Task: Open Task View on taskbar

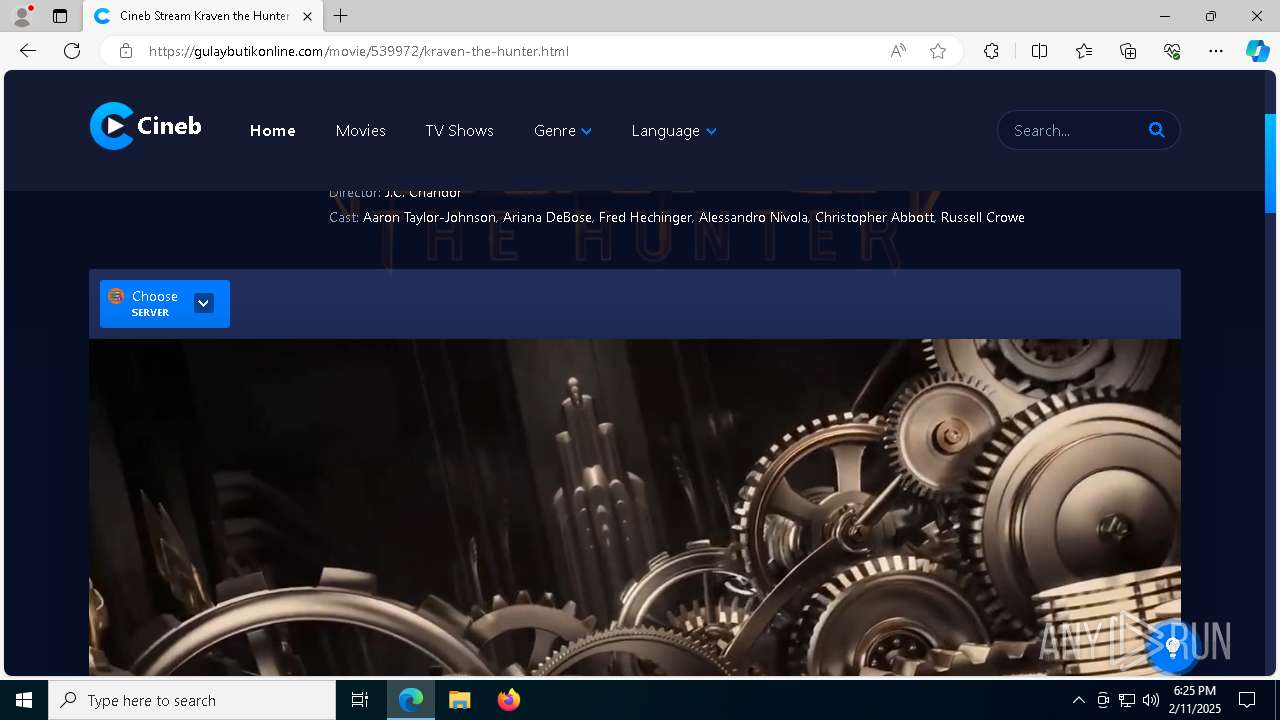Action: point(360,700)
